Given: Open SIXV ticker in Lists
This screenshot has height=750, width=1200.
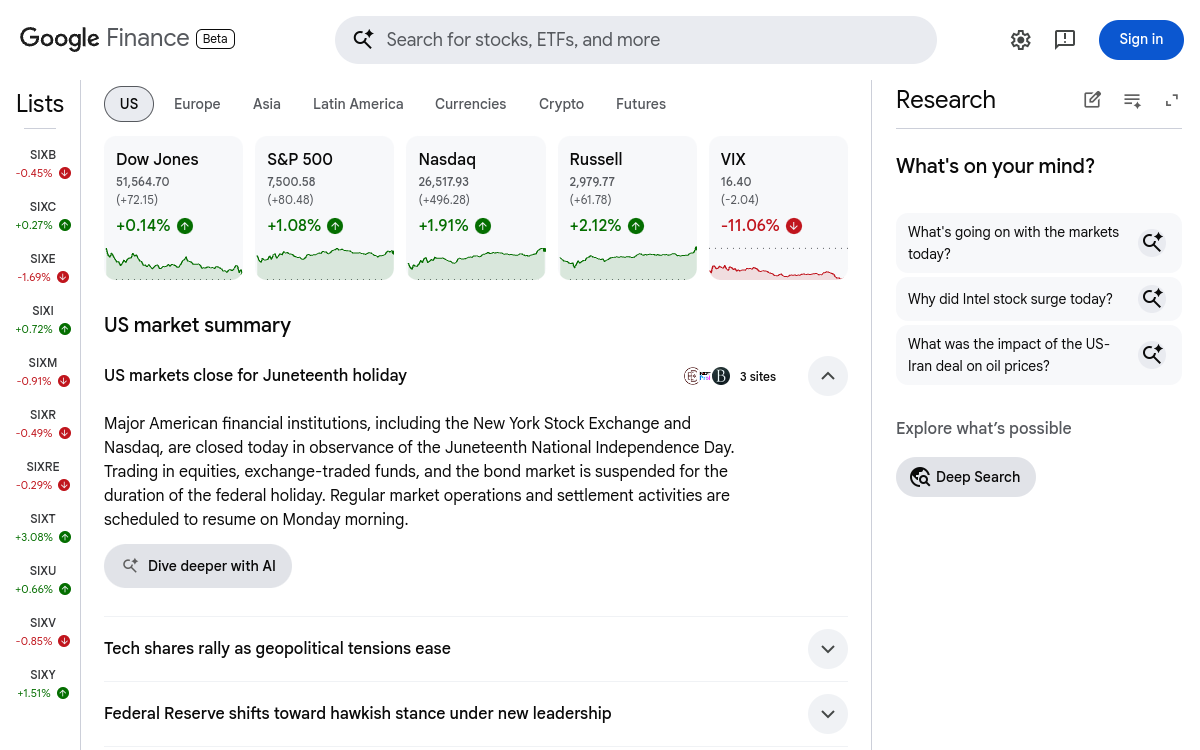Looking at the screenshot, I should [x=43, y=632].
